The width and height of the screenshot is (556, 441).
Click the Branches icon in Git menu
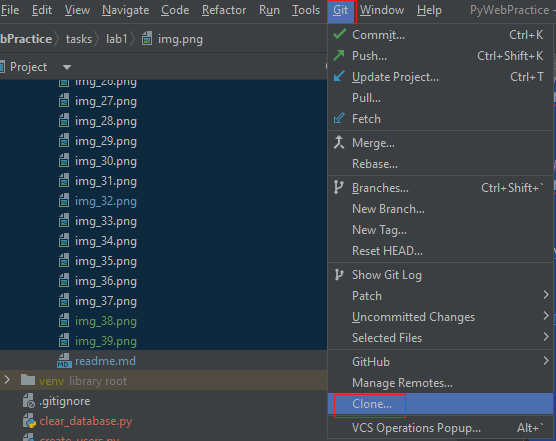coord(339,187)
